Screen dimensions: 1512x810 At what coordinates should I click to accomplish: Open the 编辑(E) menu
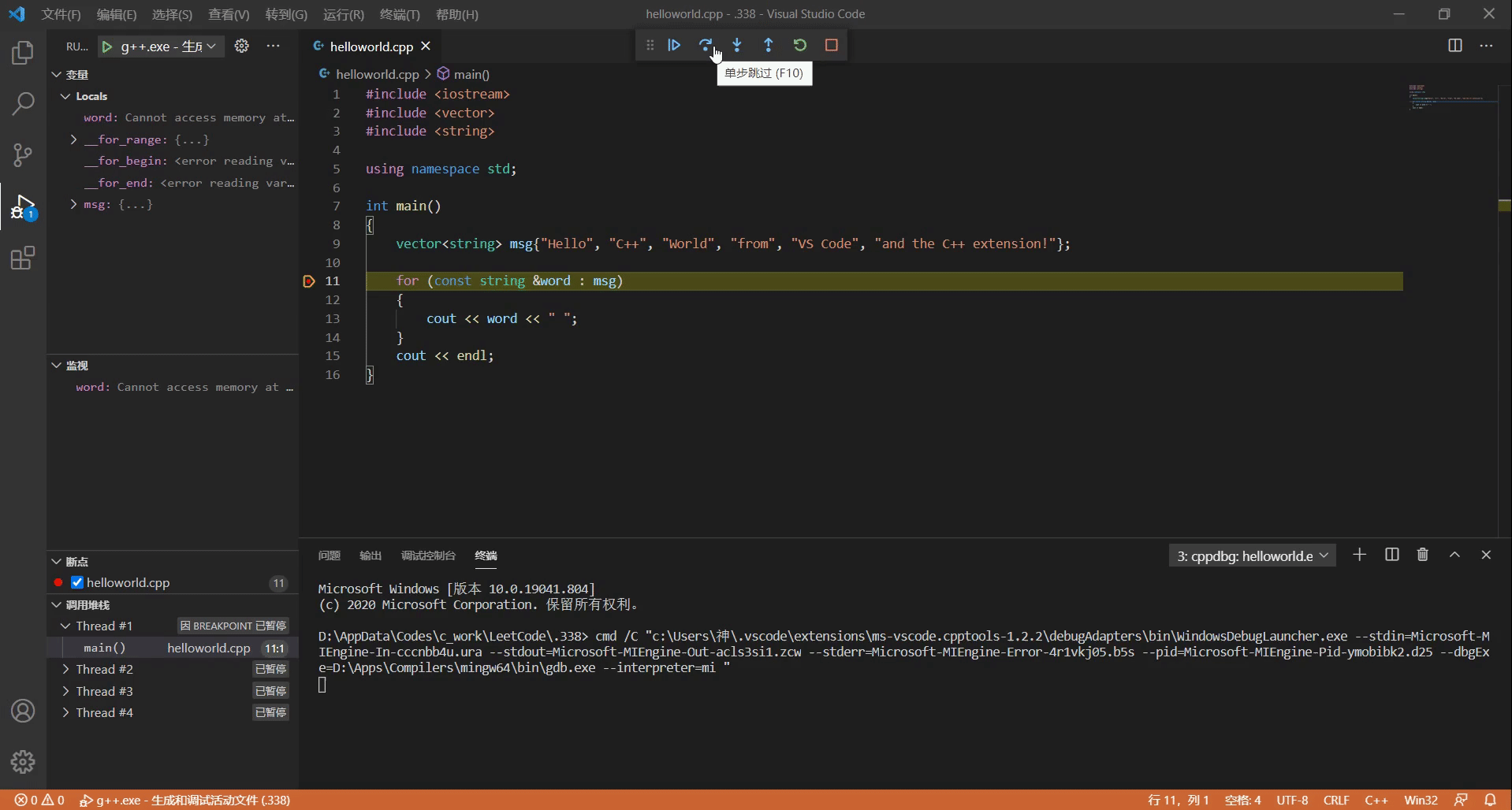point(117,14)
